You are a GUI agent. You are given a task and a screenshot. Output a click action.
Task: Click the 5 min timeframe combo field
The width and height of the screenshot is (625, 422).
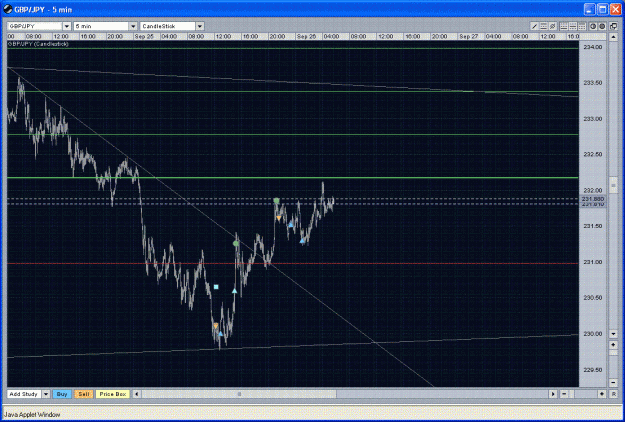pos(102,26)
